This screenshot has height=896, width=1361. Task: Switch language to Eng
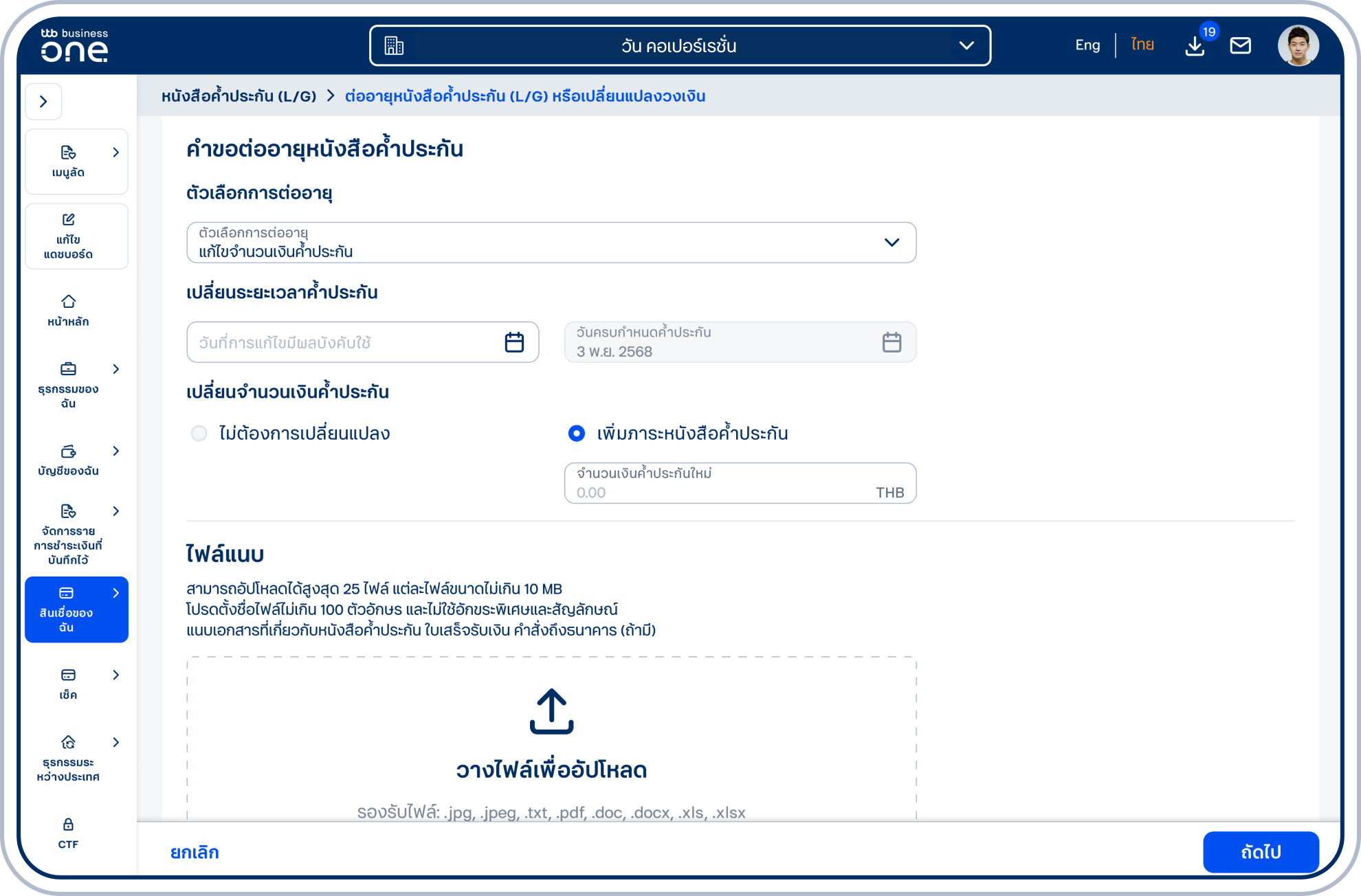(x=1087, y=45)
